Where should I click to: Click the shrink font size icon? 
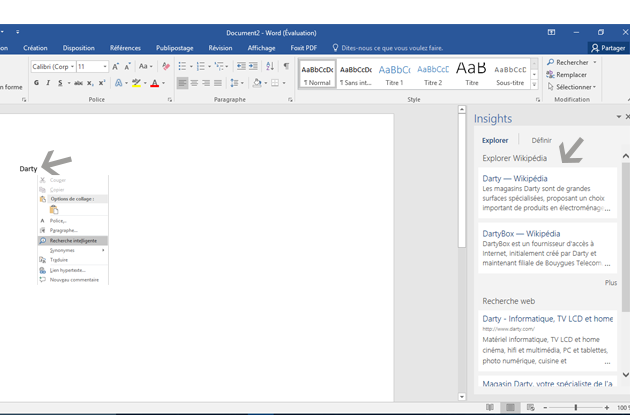(x=127, y=66)
